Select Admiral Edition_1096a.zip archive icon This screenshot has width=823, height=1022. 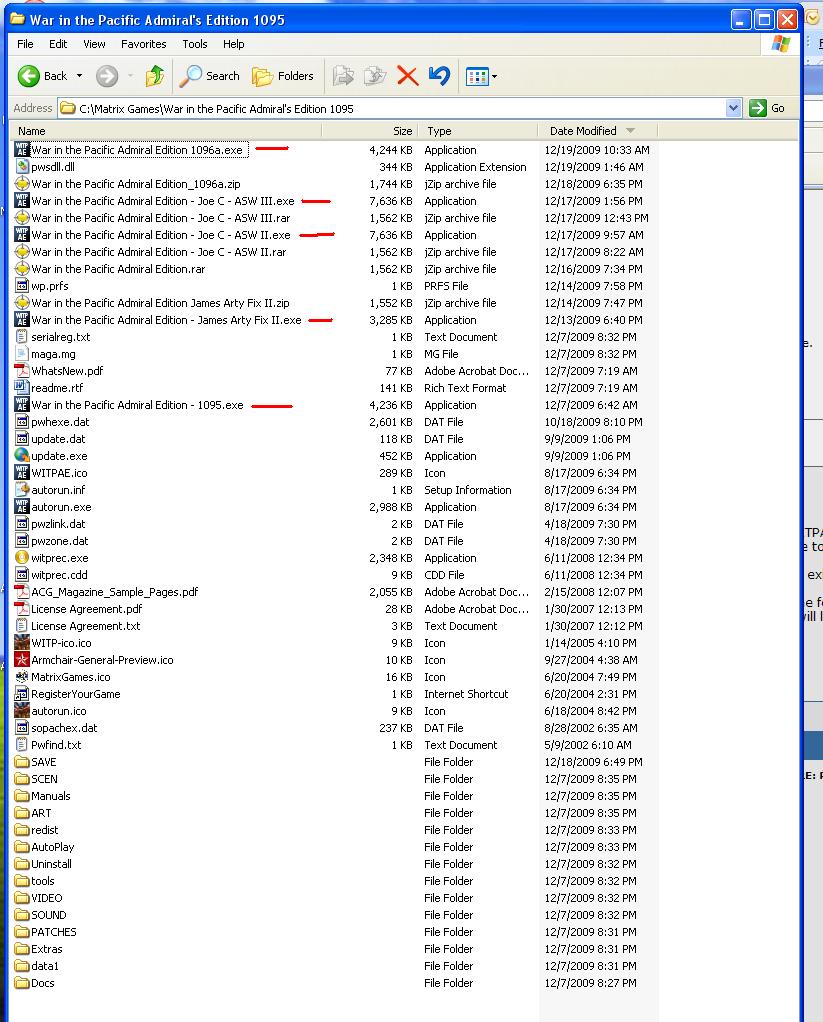point(22,184)
